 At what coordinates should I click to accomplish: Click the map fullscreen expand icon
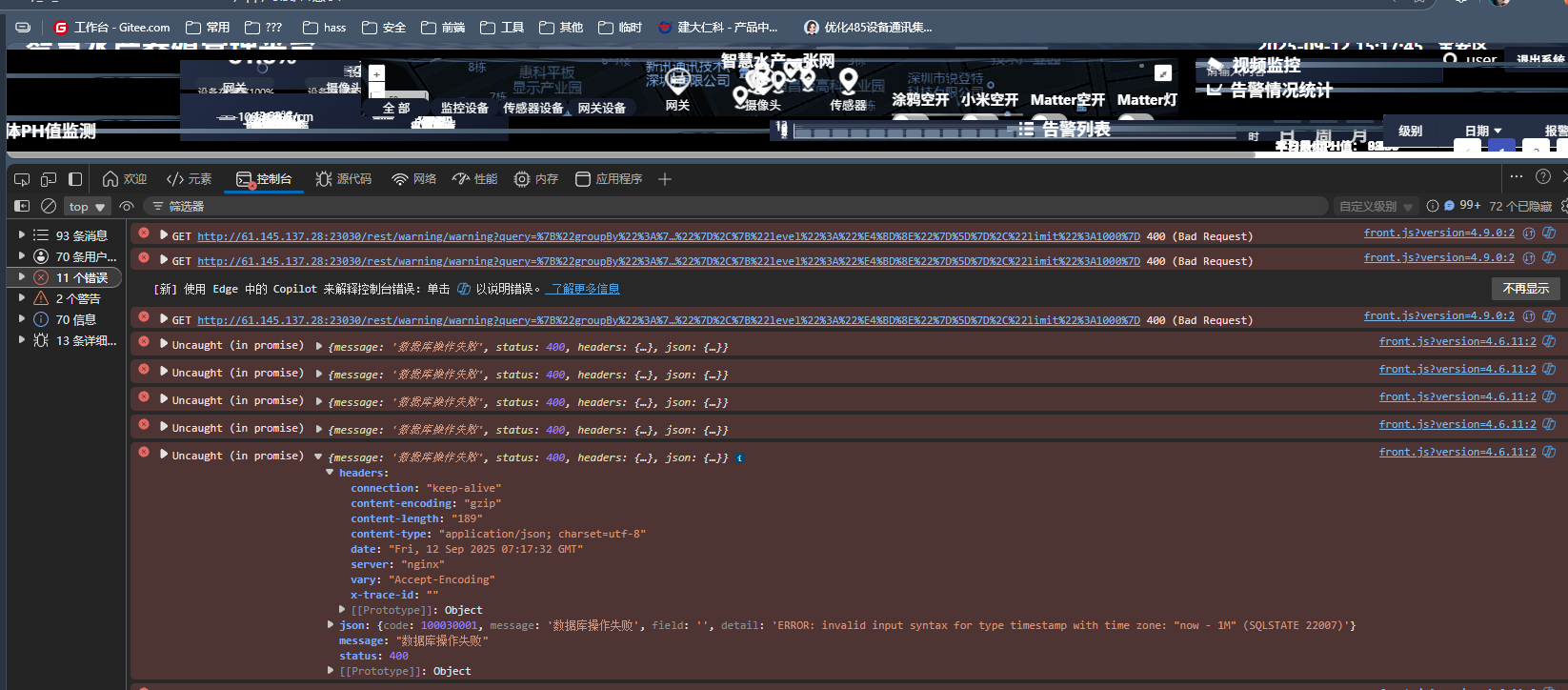(x=1163, y=73)
